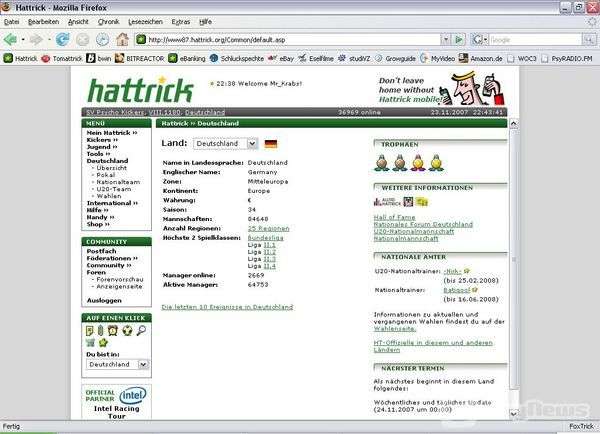Screen dimensions: 600x434
Task: Click the first trophy icon under Trophäen
Action: click(x=382, y=163)
